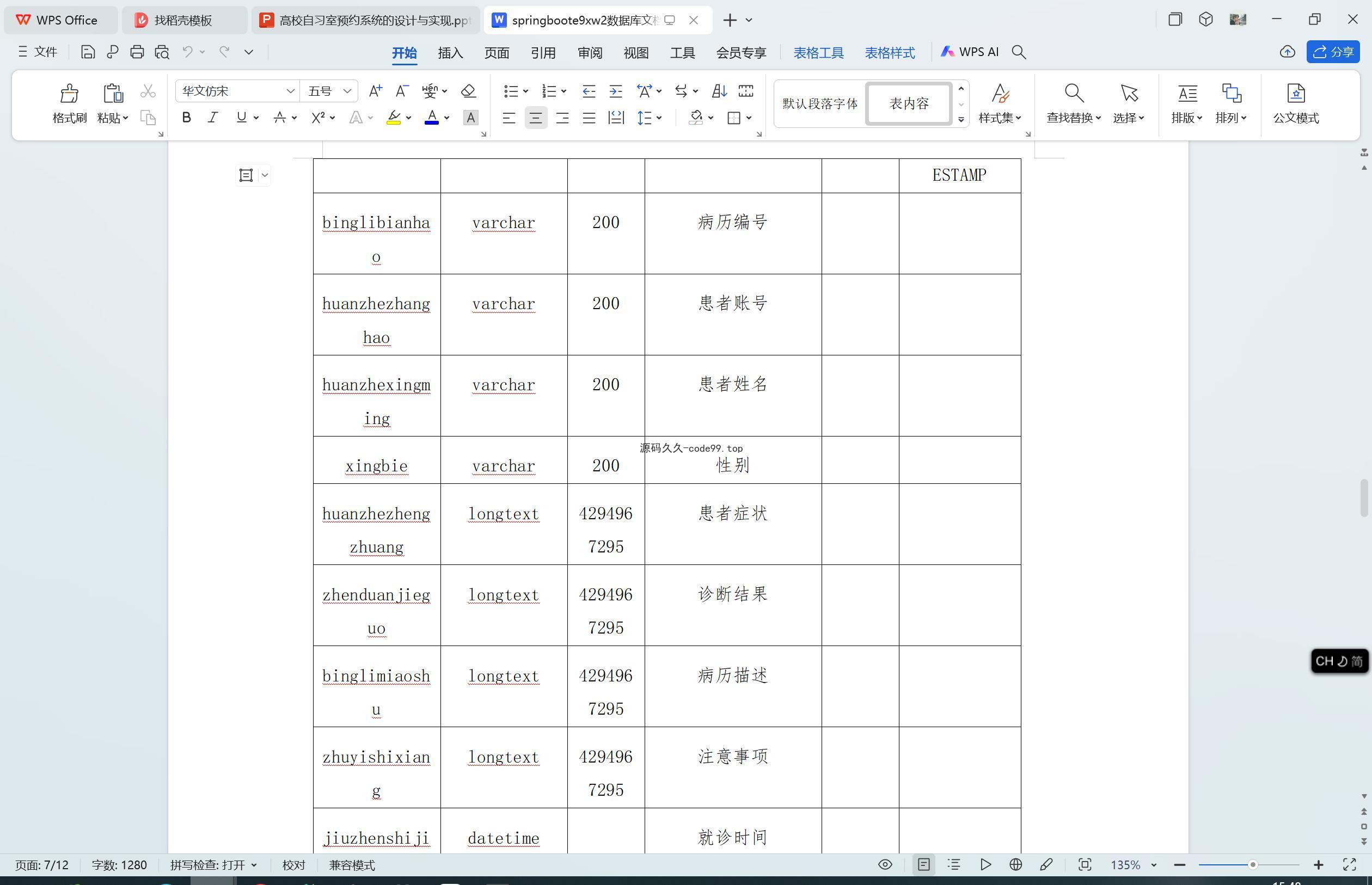This screenshot has height=885, width=1372.
Task: Toggle Italic formatting
Action: [x=213, y=118]
